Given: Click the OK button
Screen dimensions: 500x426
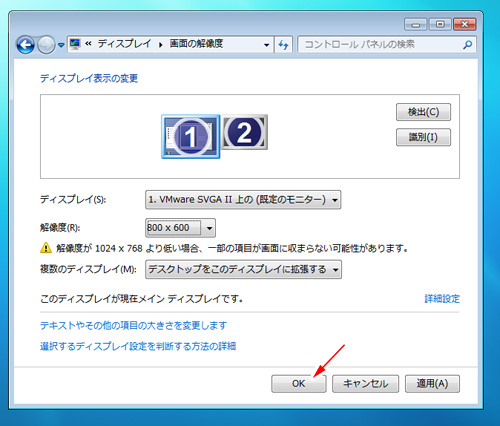Looking at the screenshot, I should point(299,384).
